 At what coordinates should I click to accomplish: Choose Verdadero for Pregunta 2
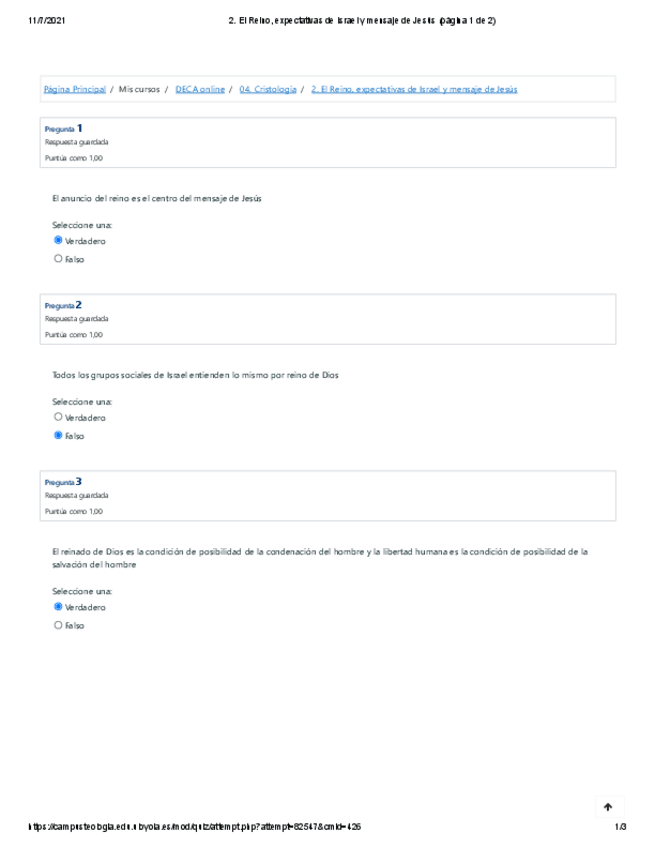click(x=58, y=417)
